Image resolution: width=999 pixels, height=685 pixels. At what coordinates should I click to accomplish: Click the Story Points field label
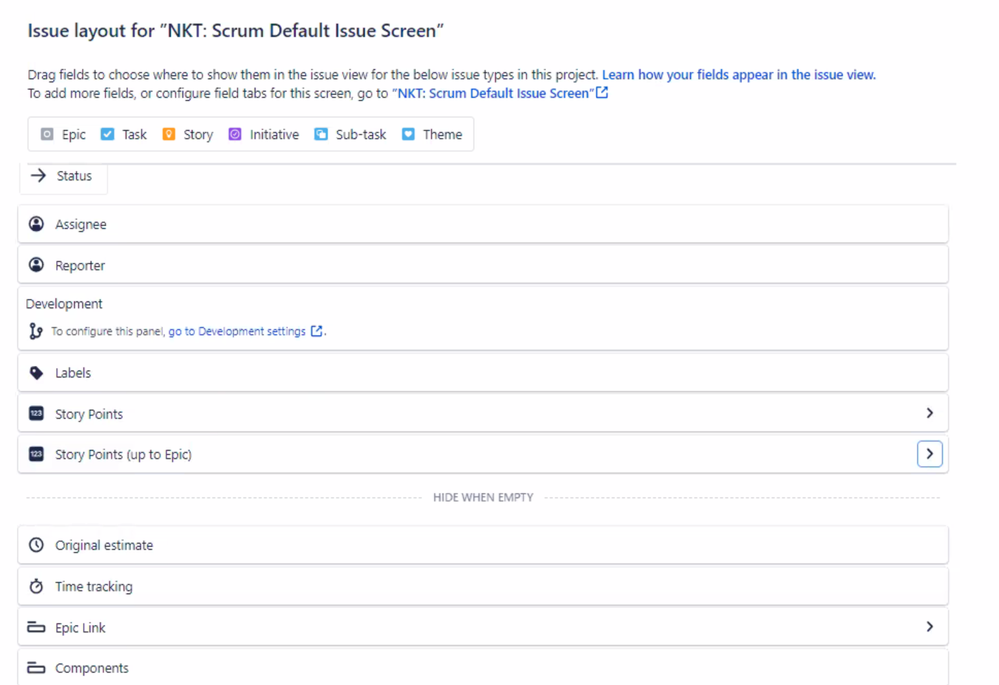89,414
